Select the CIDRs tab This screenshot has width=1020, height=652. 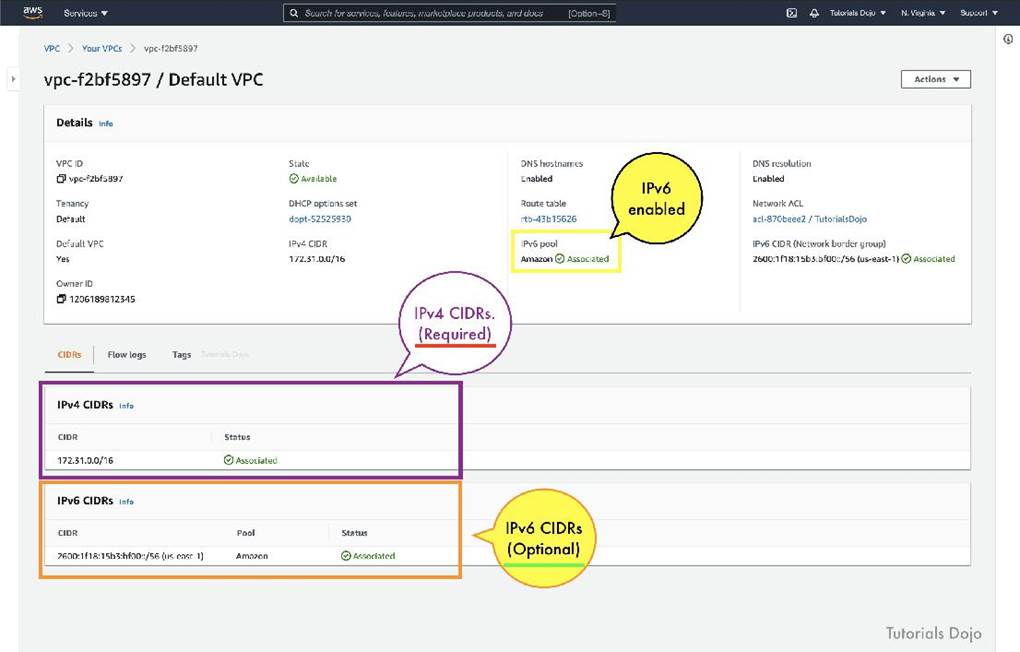pyautogui.click(x=69, y=355)
